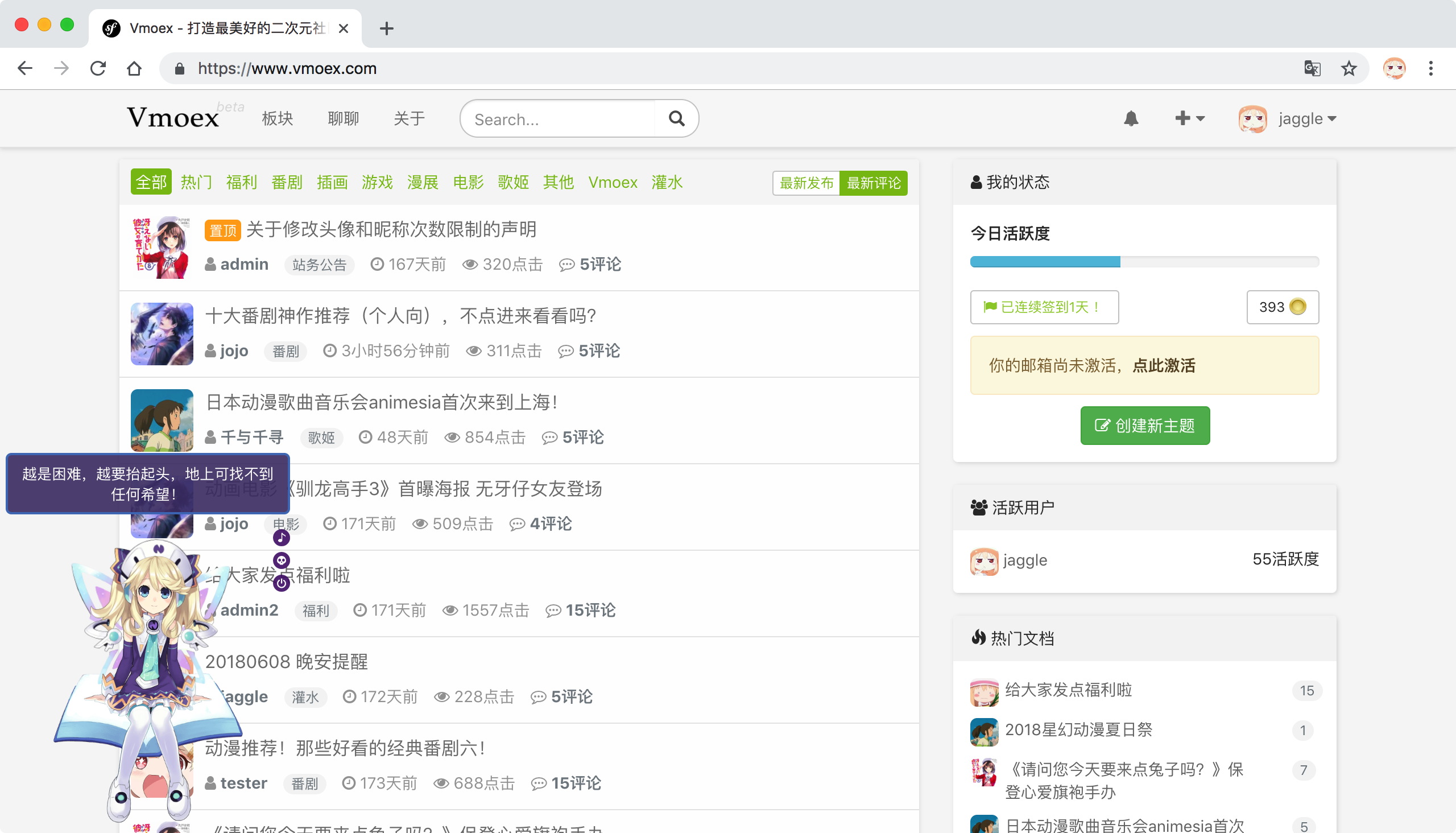The image size is (1456, 833).
Task: Switch sorting to 最新评论
Action: (x=873, y=183)
